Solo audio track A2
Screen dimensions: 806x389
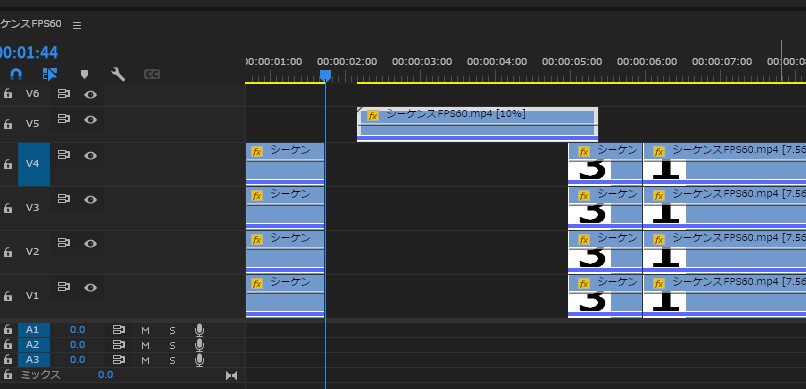(173, 345)
